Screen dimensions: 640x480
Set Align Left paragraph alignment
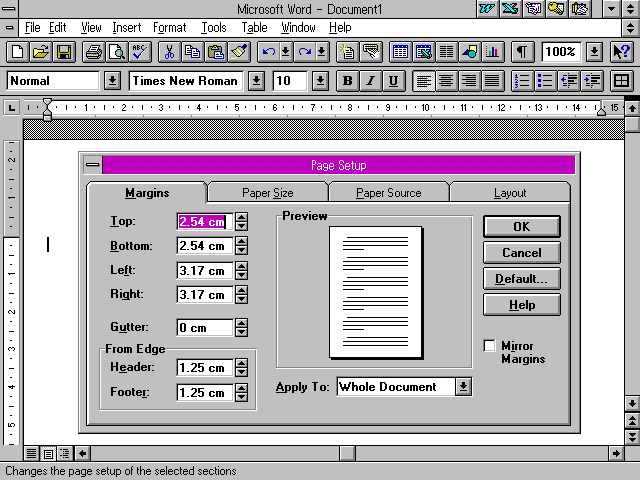[423, 81]
